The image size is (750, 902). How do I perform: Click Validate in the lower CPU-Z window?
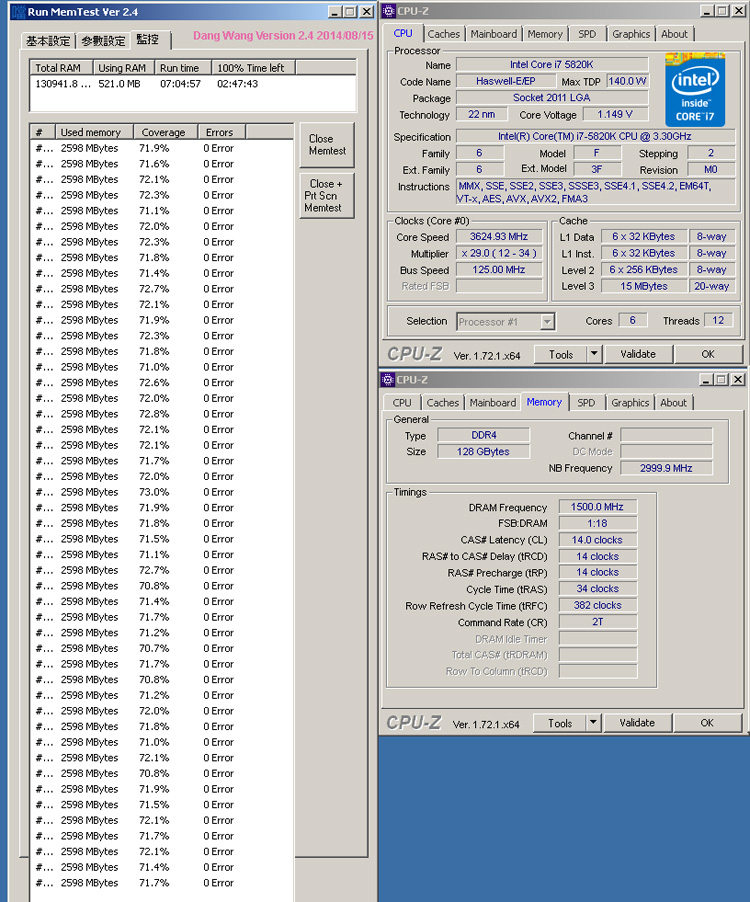click(637, 723)
